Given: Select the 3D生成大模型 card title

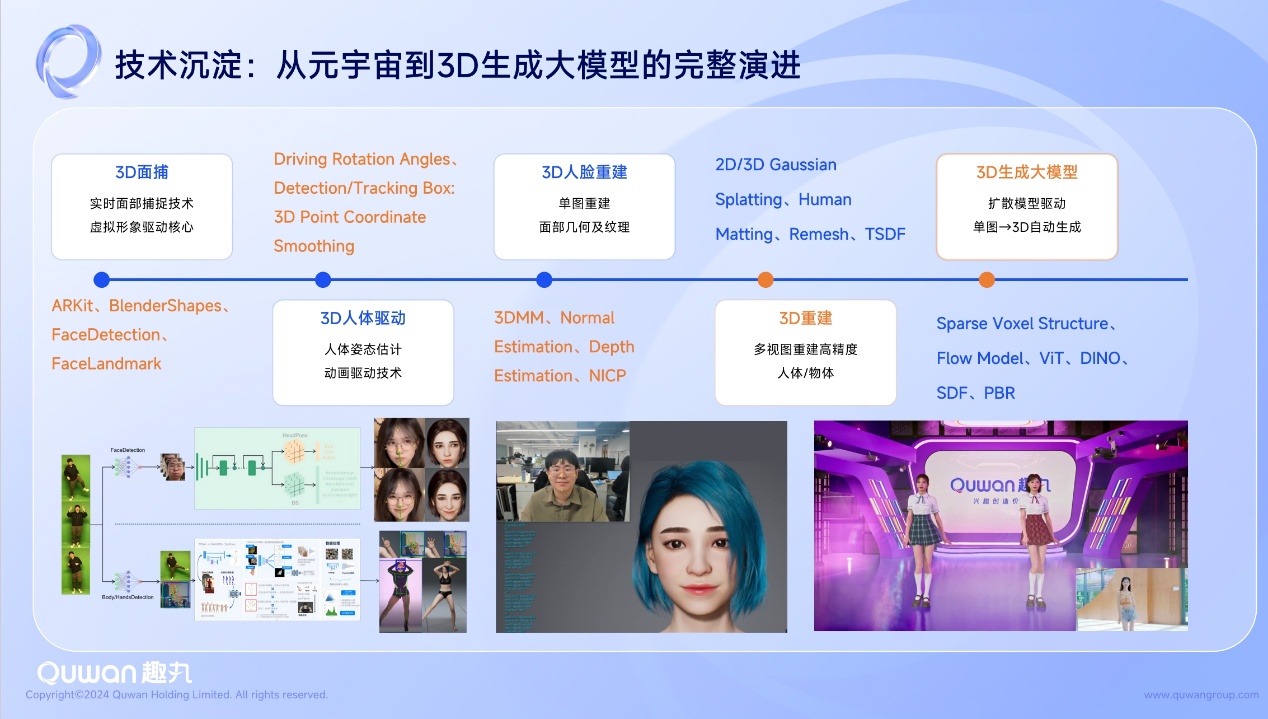Looking at the screenshot, I should [x=1027, y=172].
